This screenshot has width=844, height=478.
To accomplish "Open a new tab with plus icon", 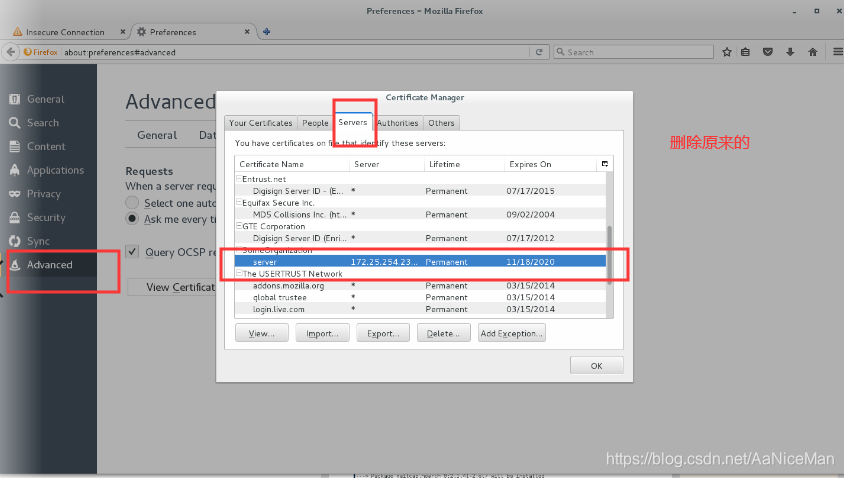I will click(x=266, y=32).
